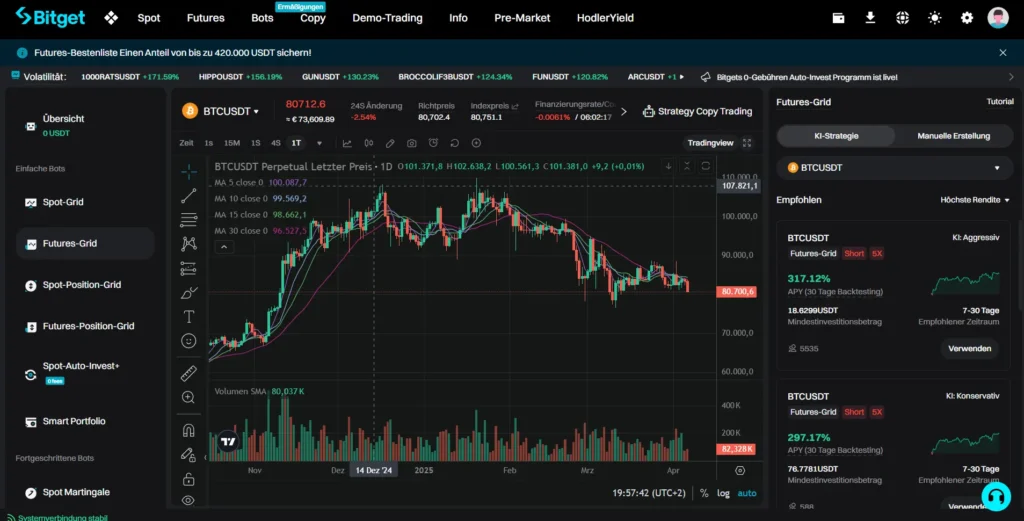Open Demo-Trading in top navigation
Image resolution: width=1024 pixels, height=521 pixels.
click(x=387, y=18)
